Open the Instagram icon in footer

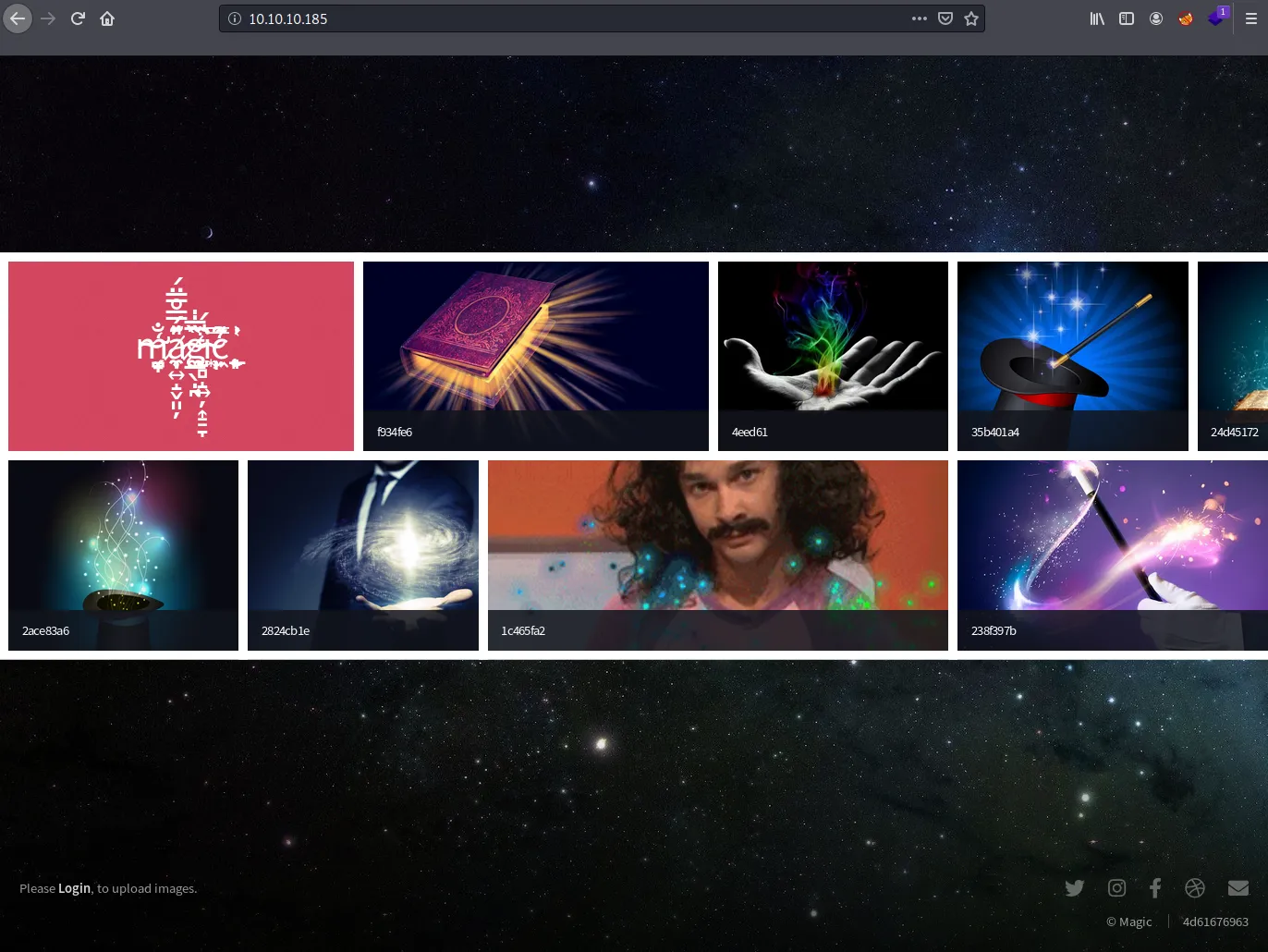point(1116,888)
